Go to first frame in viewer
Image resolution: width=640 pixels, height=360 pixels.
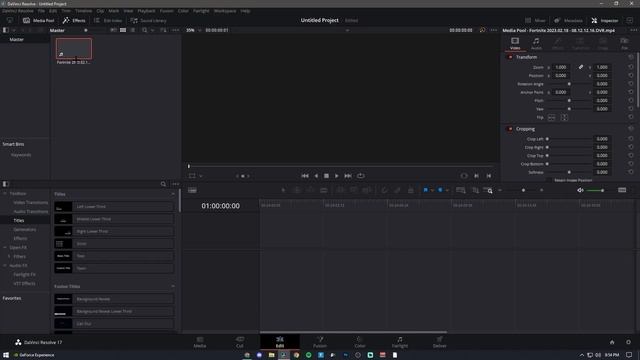pos(305,176)
